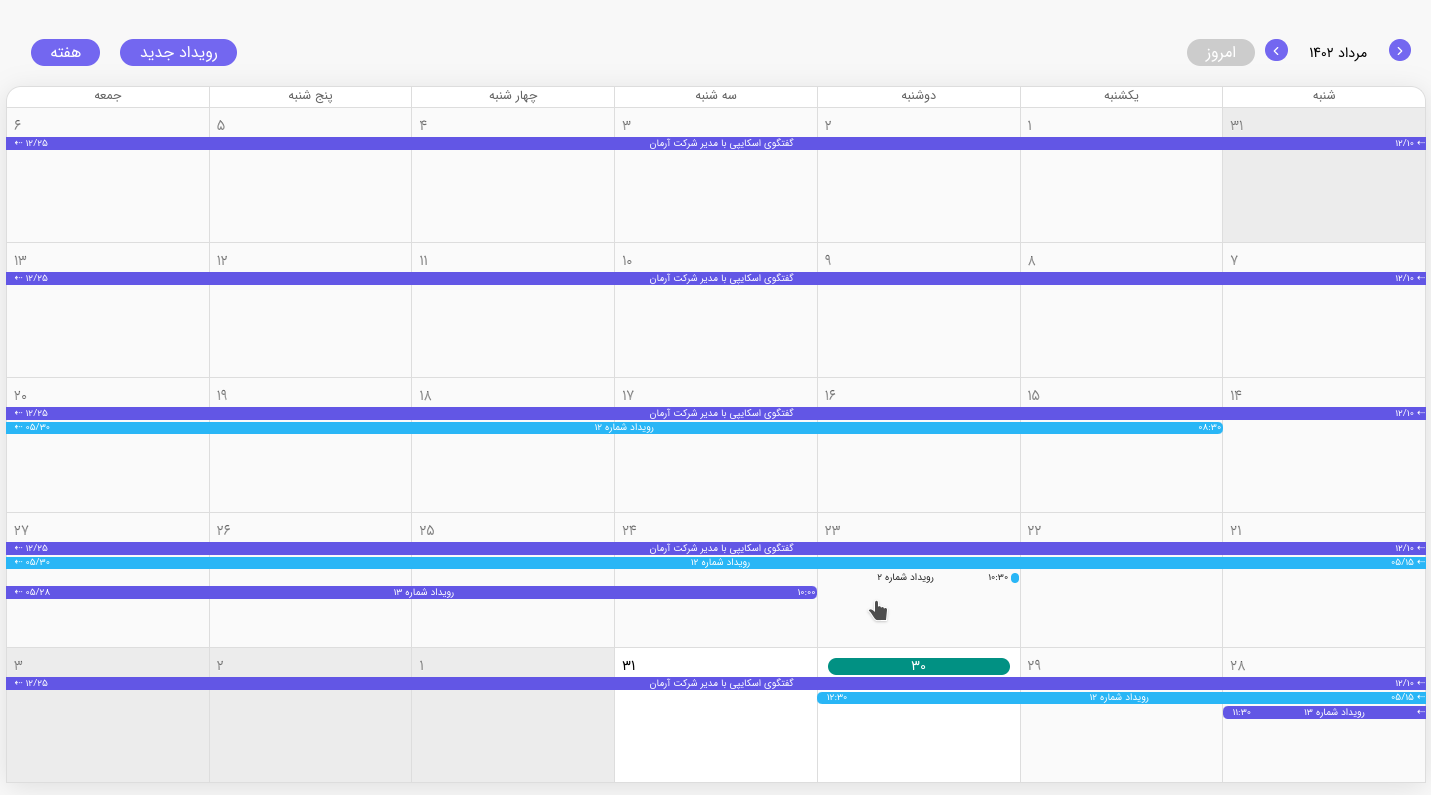The image size is (1431, 795).
Task: Switch to the هفته (week) view
Action: tap(65, 53)
